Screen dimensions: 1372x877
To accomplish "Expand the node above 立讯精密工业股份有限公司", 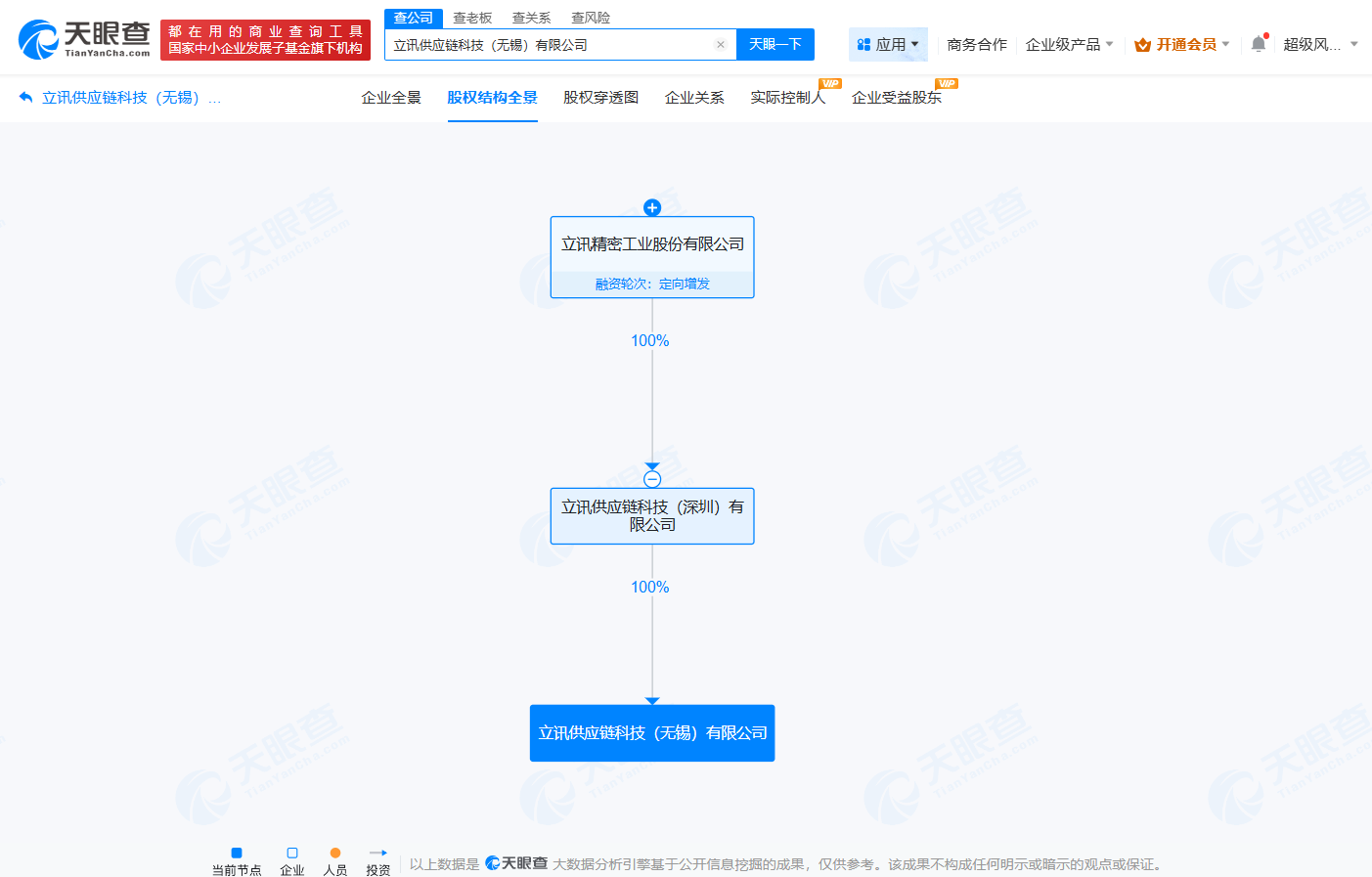I will [x=651, y=207].
